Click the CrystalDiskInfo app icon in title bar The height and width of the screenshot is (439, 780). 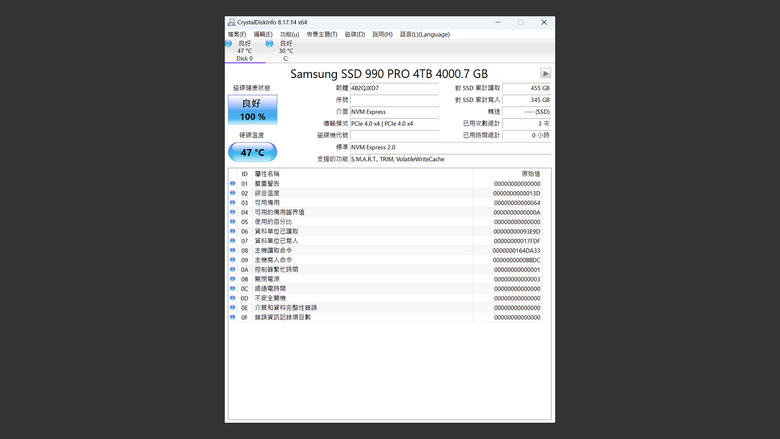pyautogui.click(x=231, y=22)
